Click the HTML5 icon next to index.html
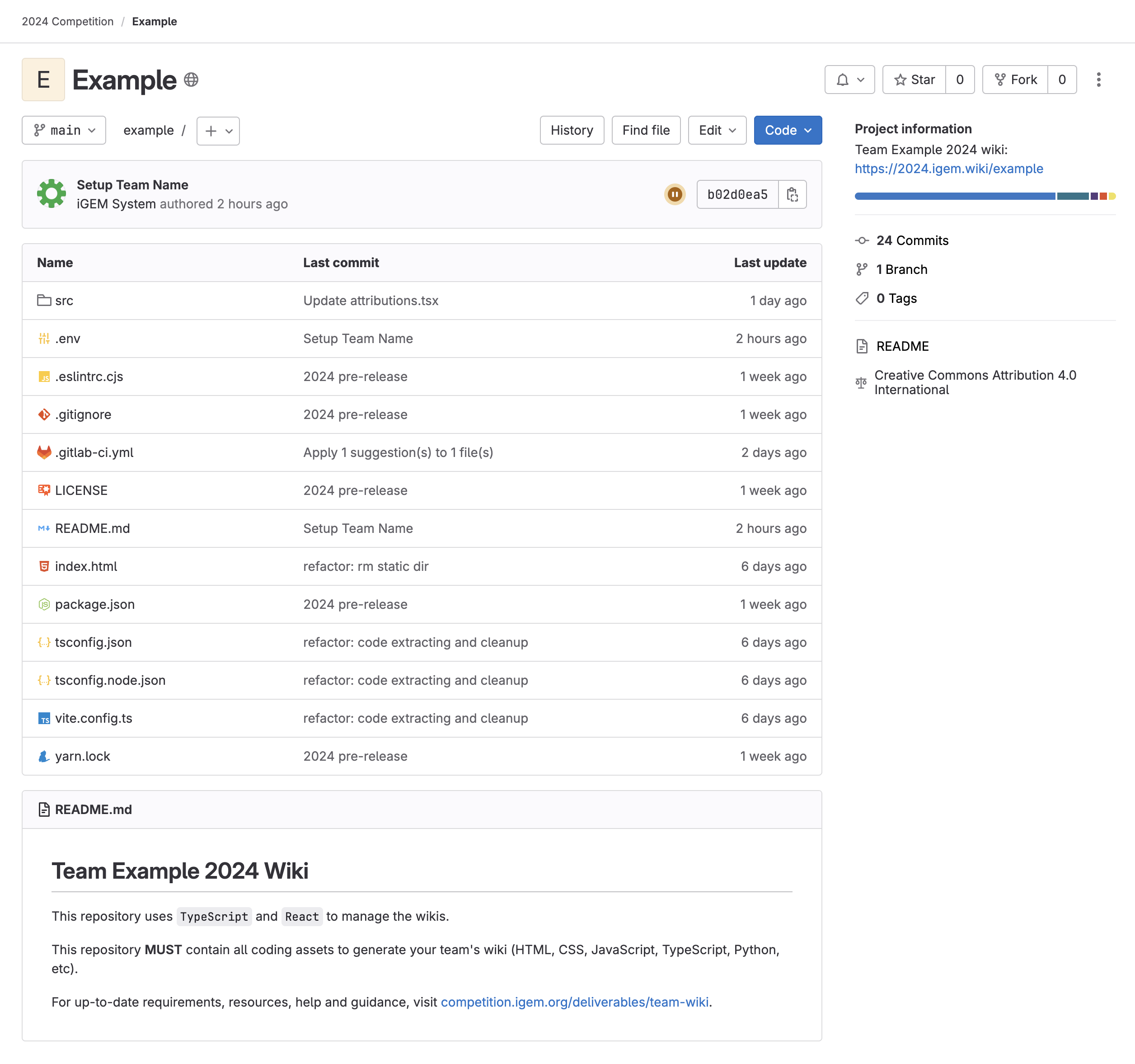 point(44,566)
